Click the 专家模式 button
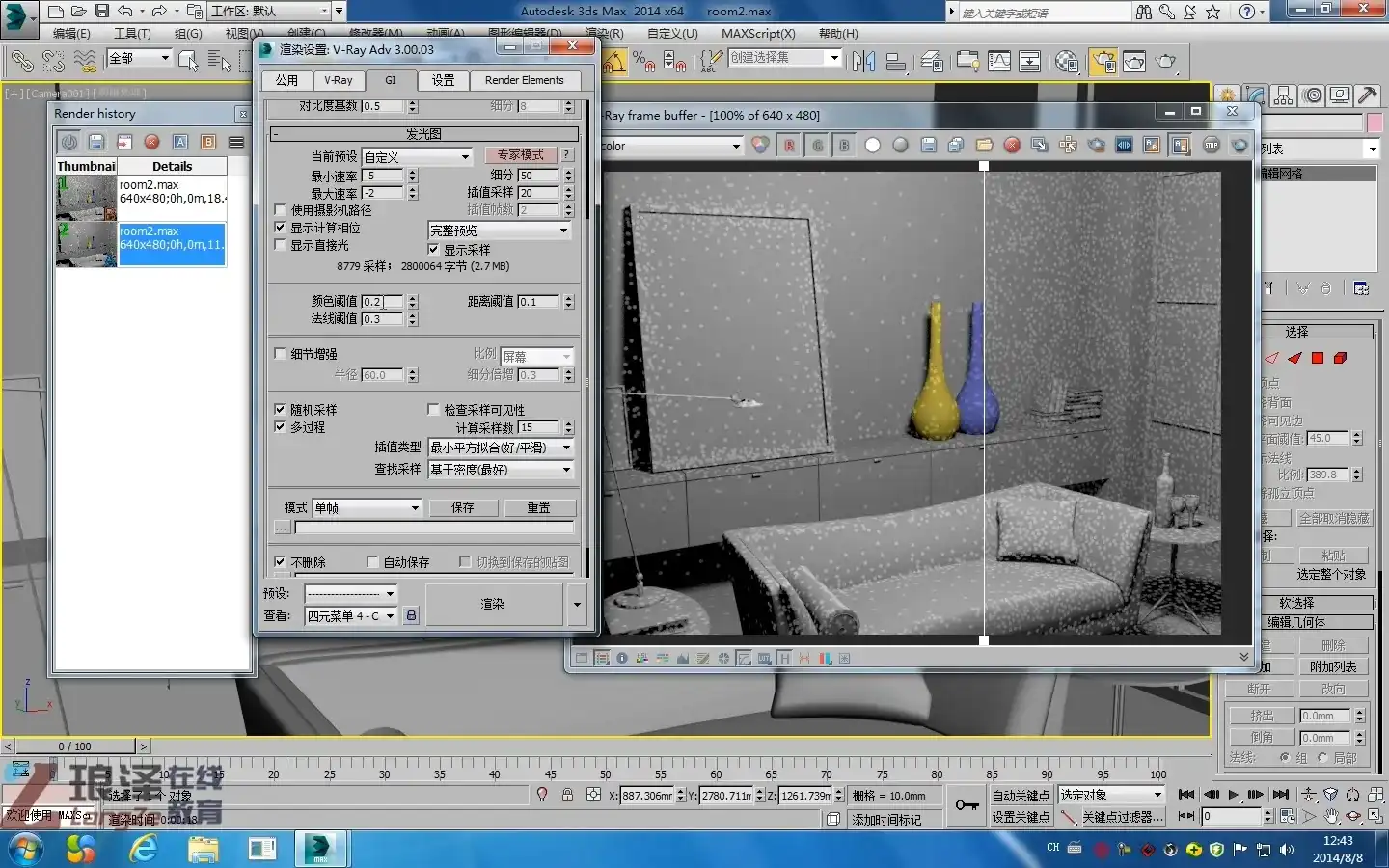1389x868 pixels. point(522,154)
